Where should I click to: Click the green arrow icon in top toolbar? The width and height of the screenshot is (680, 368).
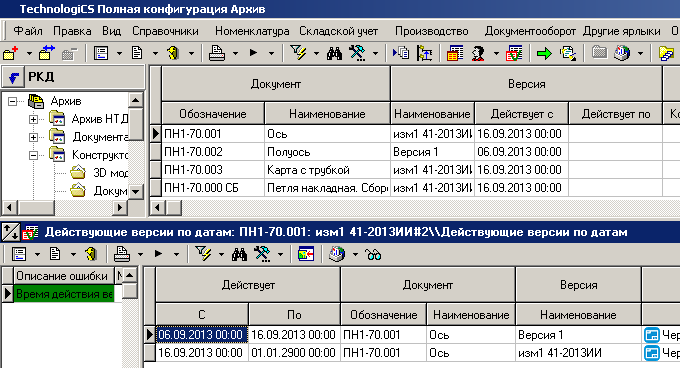coord(544,53)
